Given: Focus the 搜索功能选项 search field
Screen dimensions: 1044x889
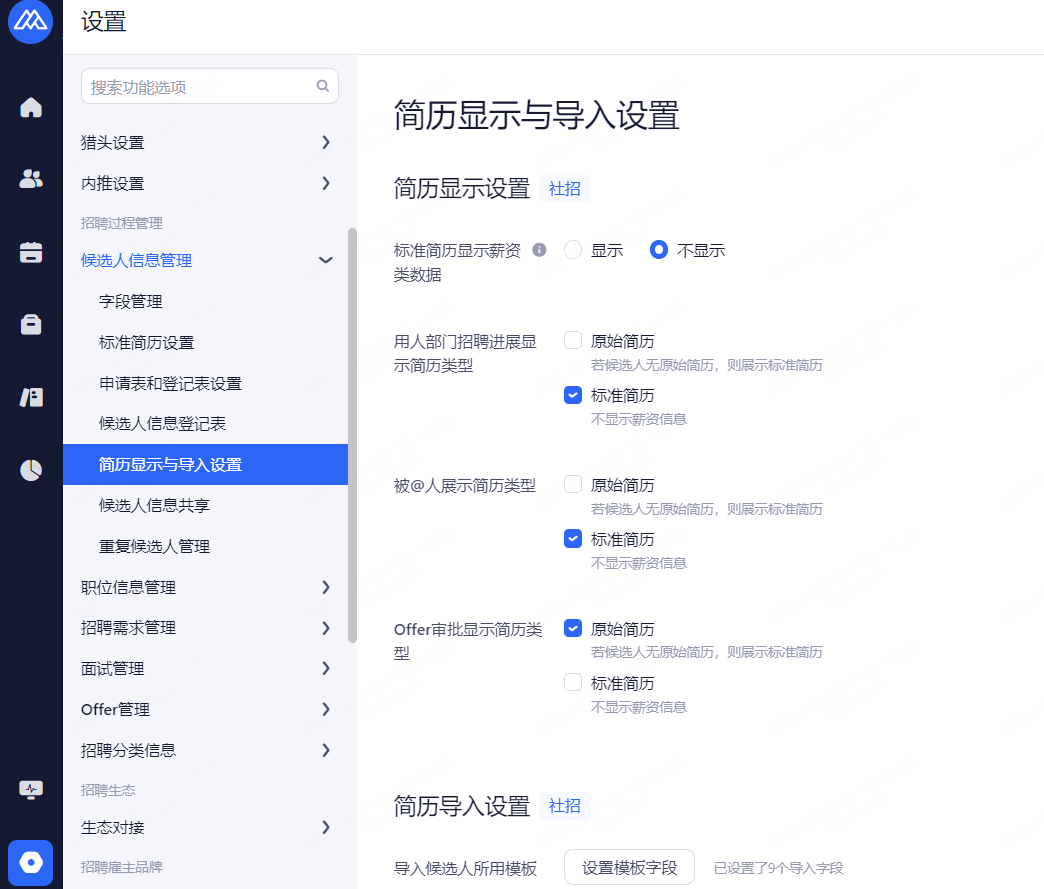Looking at the screenshot, I should 200,87.
